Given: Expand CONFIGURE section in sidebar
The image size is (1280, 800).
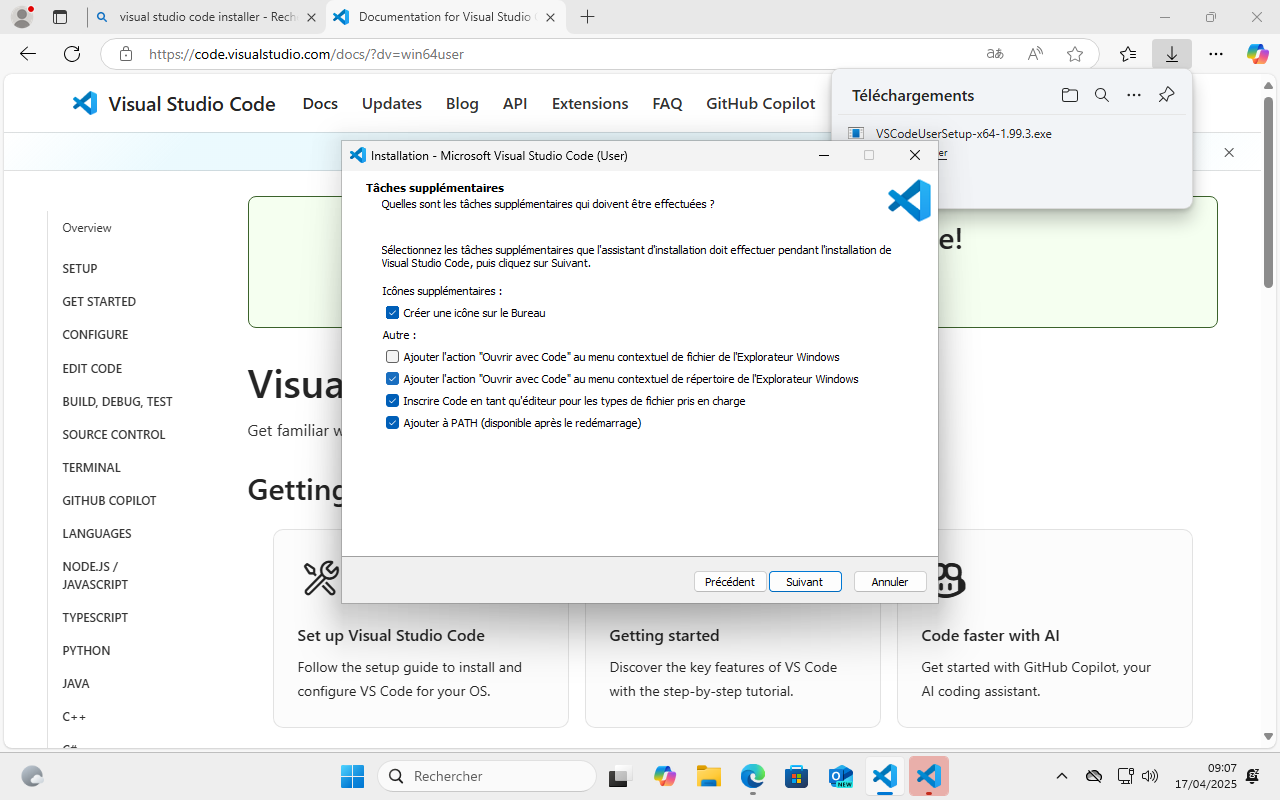Looking at the screenshot, I should tap(95, 335).
